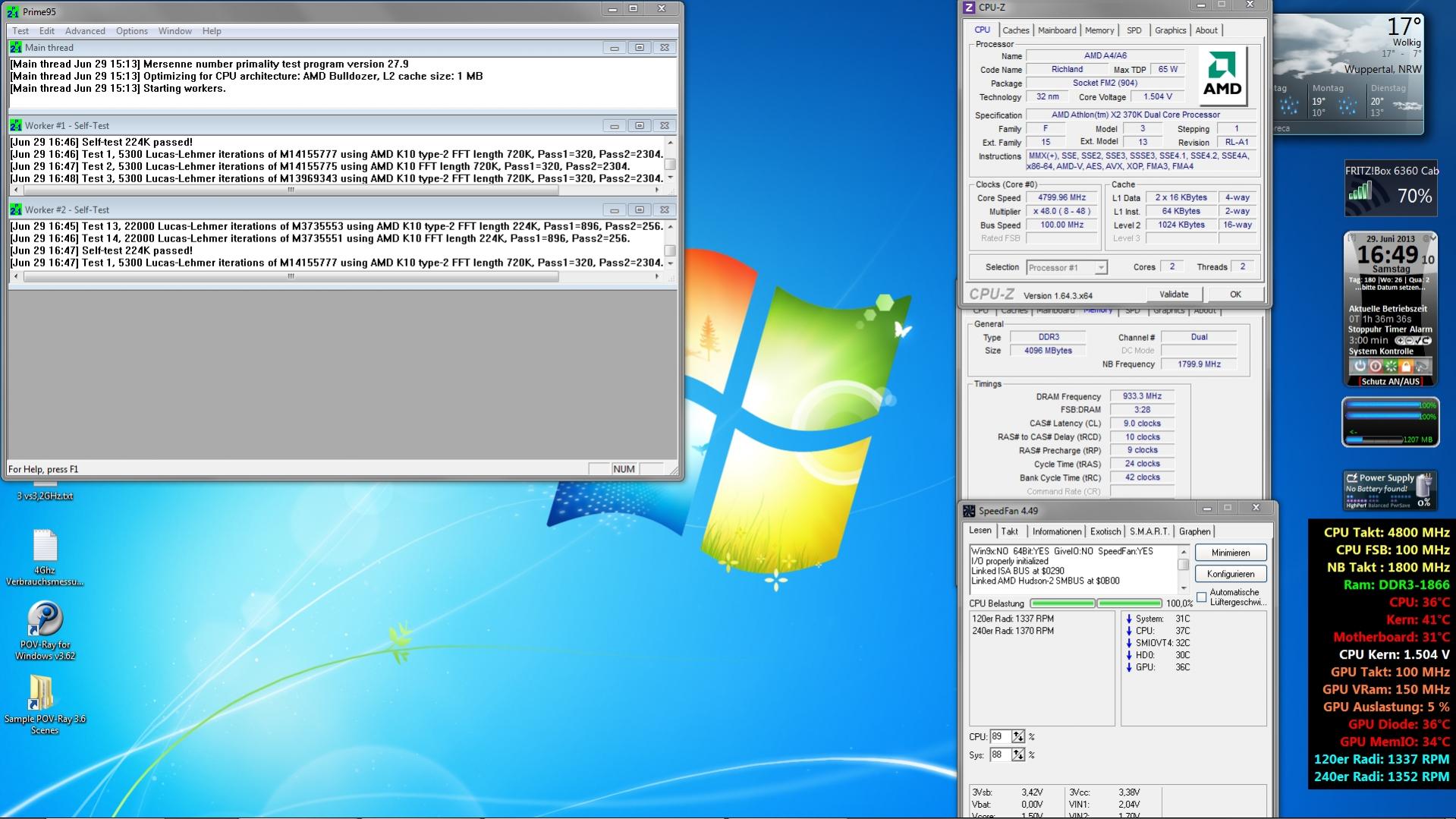Screen dimensions: 1456x819
Task: Click the Worker #1 Self-Test window icon
Action: tap(15, 125)
